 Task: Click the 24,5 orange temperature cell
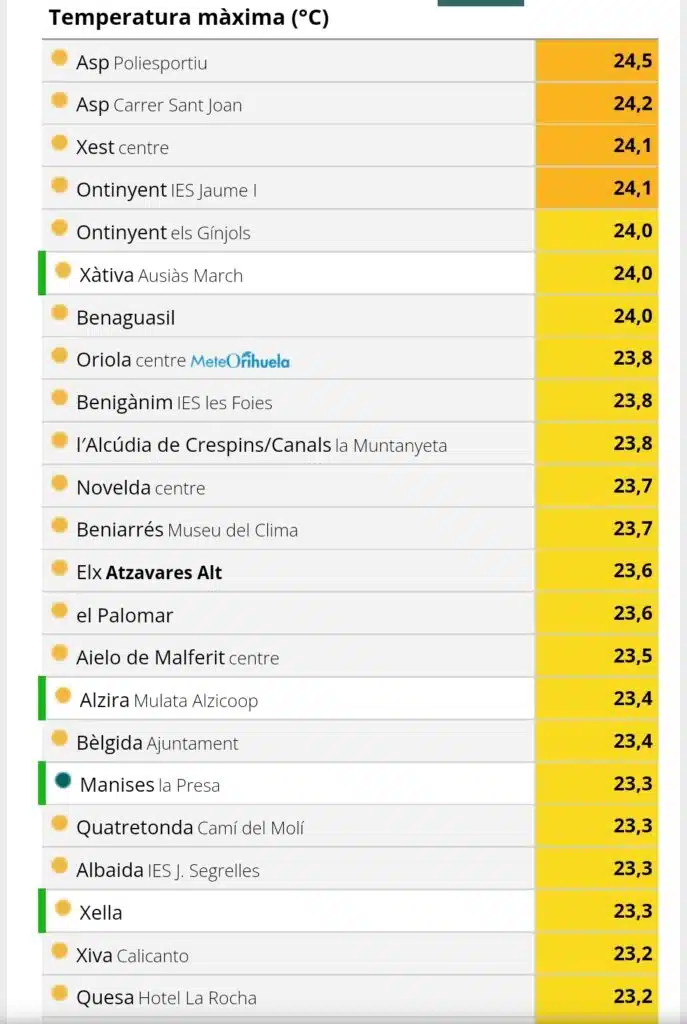pos(597,61)
